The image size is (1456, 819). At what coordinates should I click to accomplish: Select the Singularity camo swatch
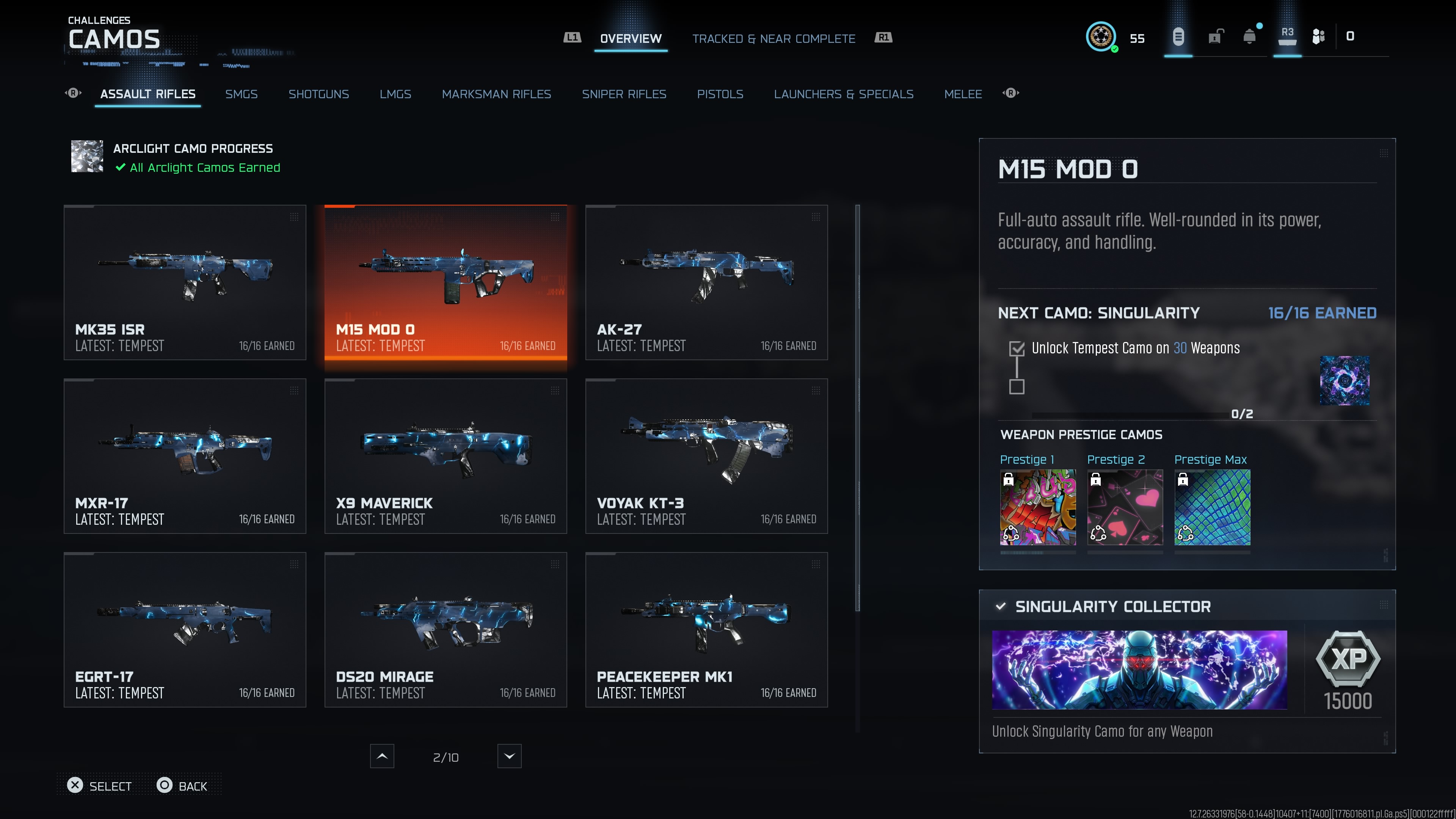coord(1345,380)
